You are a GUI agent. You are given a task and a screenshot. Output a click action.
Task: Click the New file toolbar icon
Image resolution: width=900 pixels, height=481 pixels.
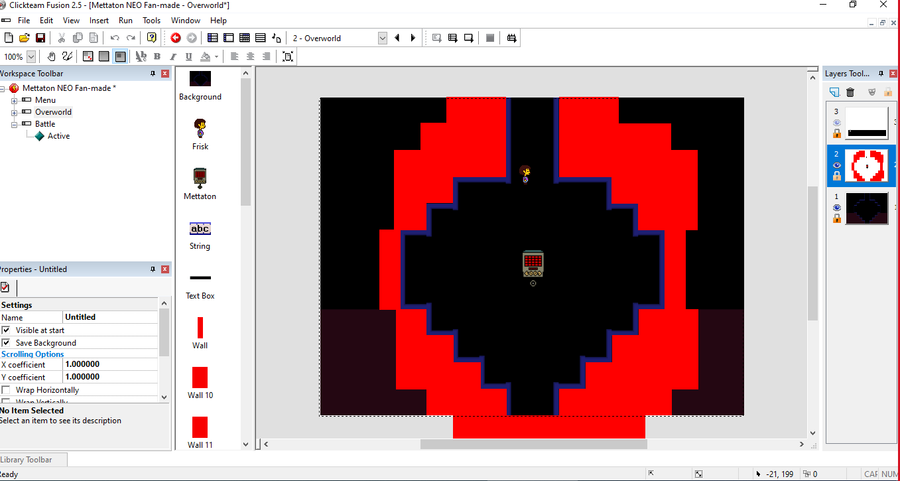click(9, 38)
